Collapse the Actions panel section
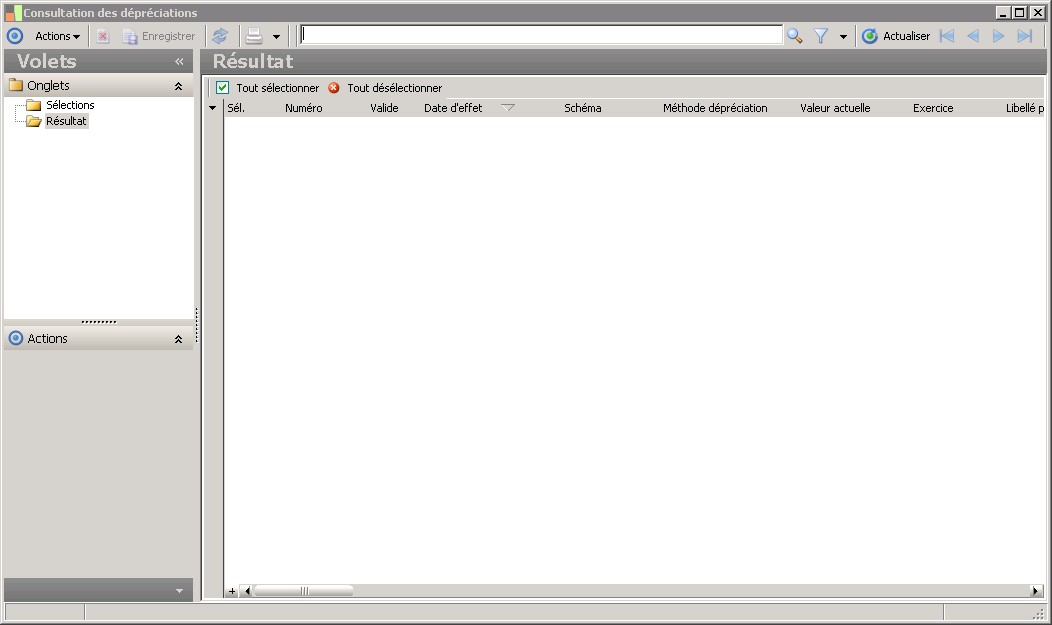1052x625 pixels. (178, 339)
